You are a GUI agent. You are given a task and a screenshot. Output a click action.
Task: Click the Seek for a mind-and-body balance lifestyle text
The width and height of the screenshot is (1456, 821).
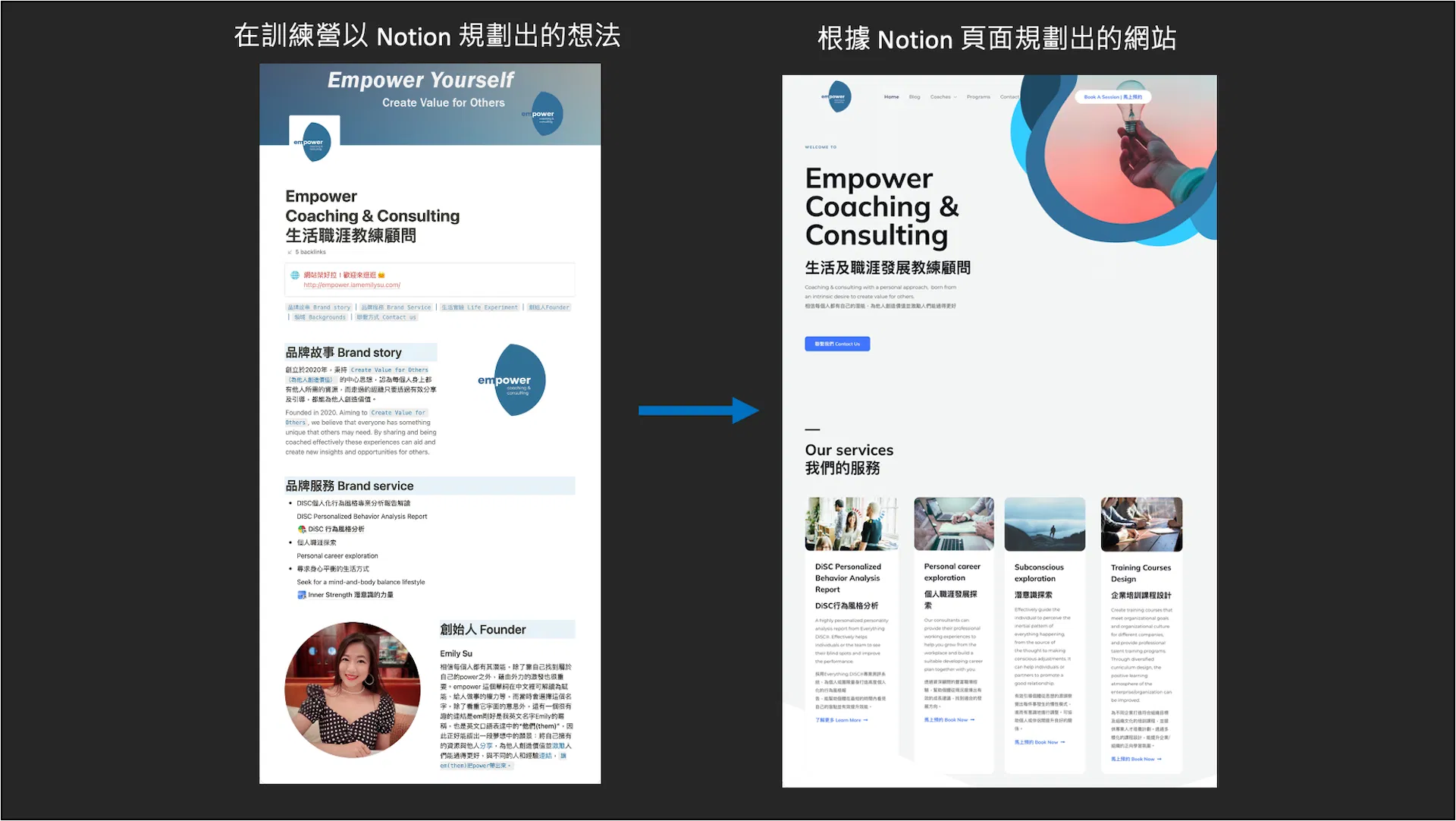[361, 583]
